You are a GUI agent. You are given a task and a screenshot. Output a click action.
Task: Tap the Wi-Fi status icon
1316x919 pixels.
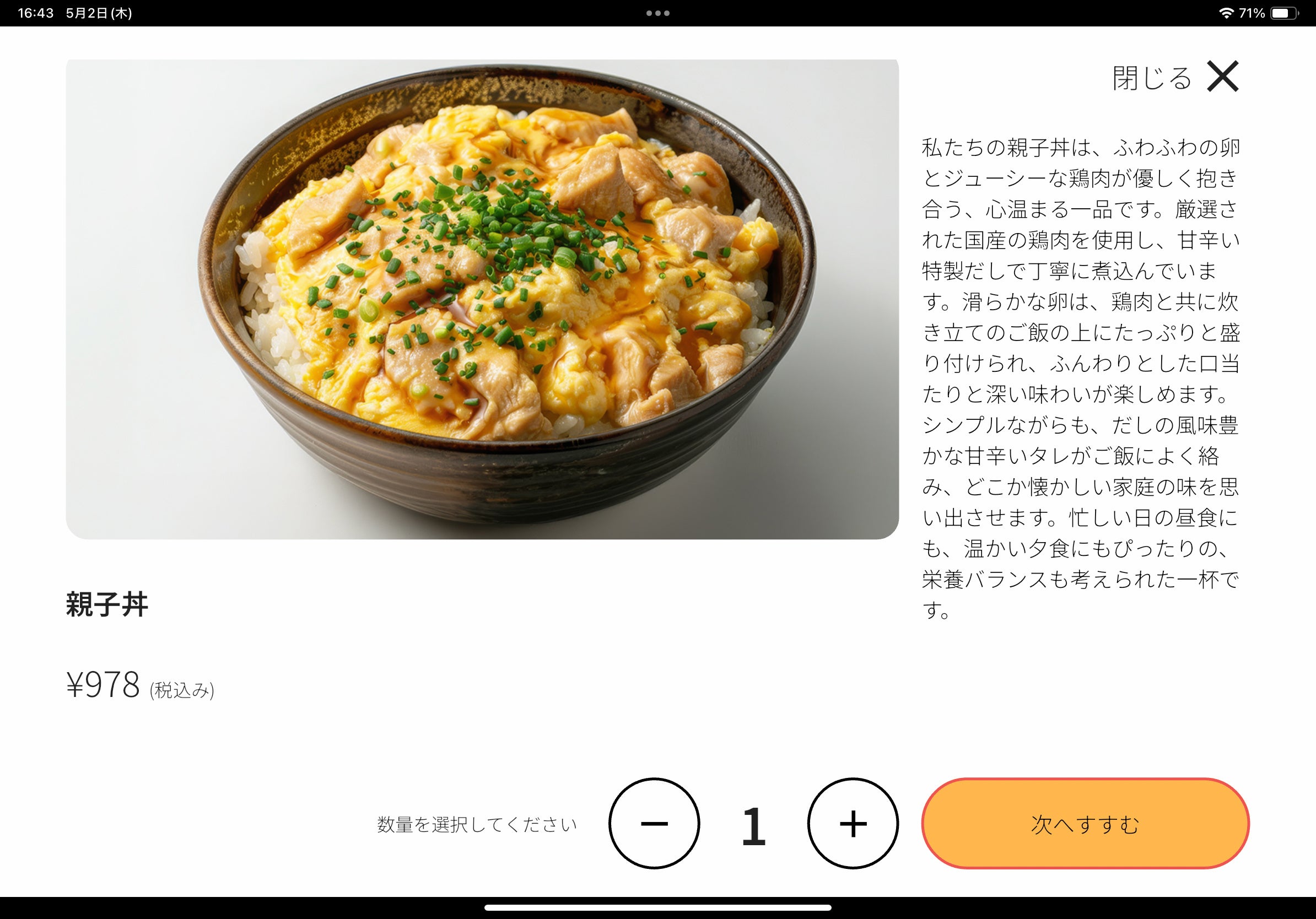pos(1226,13)
